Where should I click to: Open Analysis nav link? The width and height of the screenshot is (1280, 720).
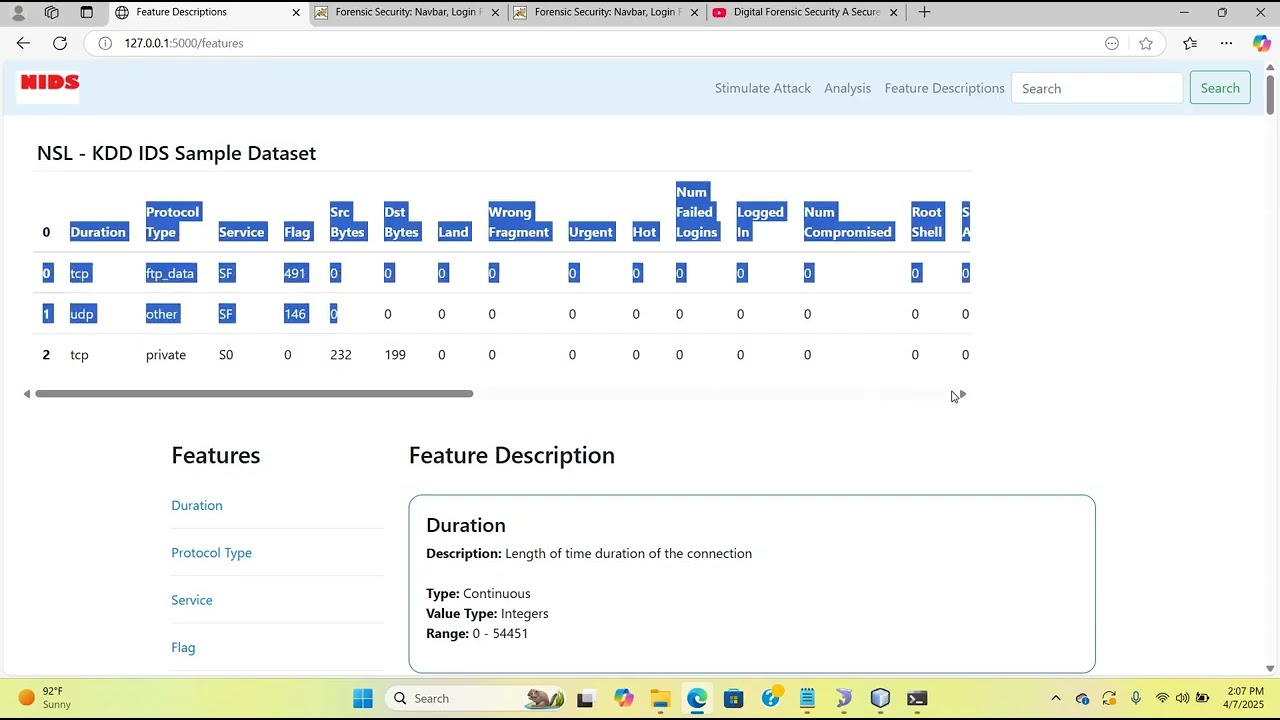click(847, 88)
